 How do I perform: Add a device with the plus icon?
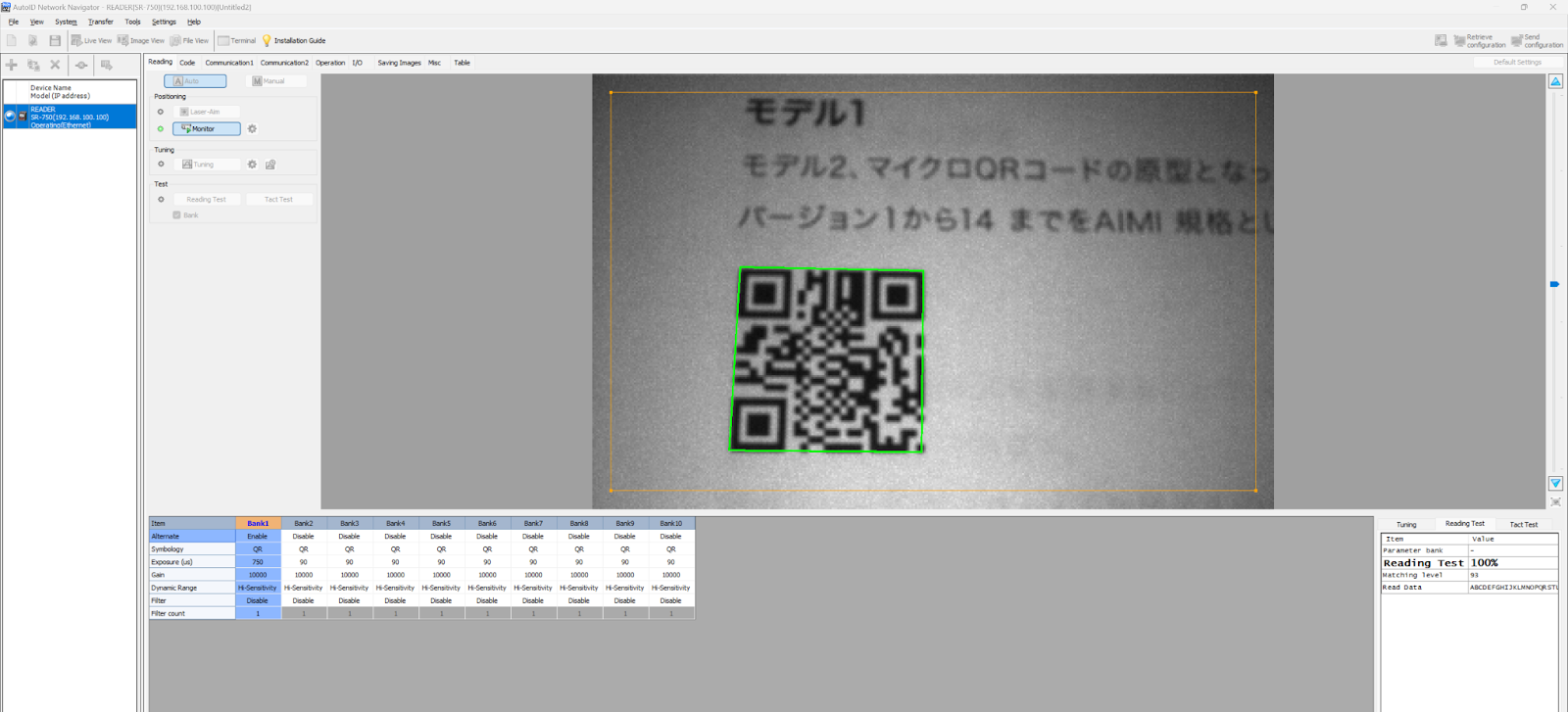pyautogui.click(x=12, y=65)
